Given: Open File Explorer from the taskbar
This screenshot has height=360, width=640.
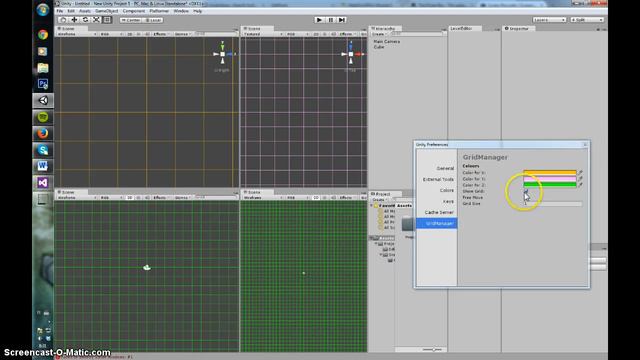Looking at the screenshot, I should pyautogui.click(x=43, y=68).
